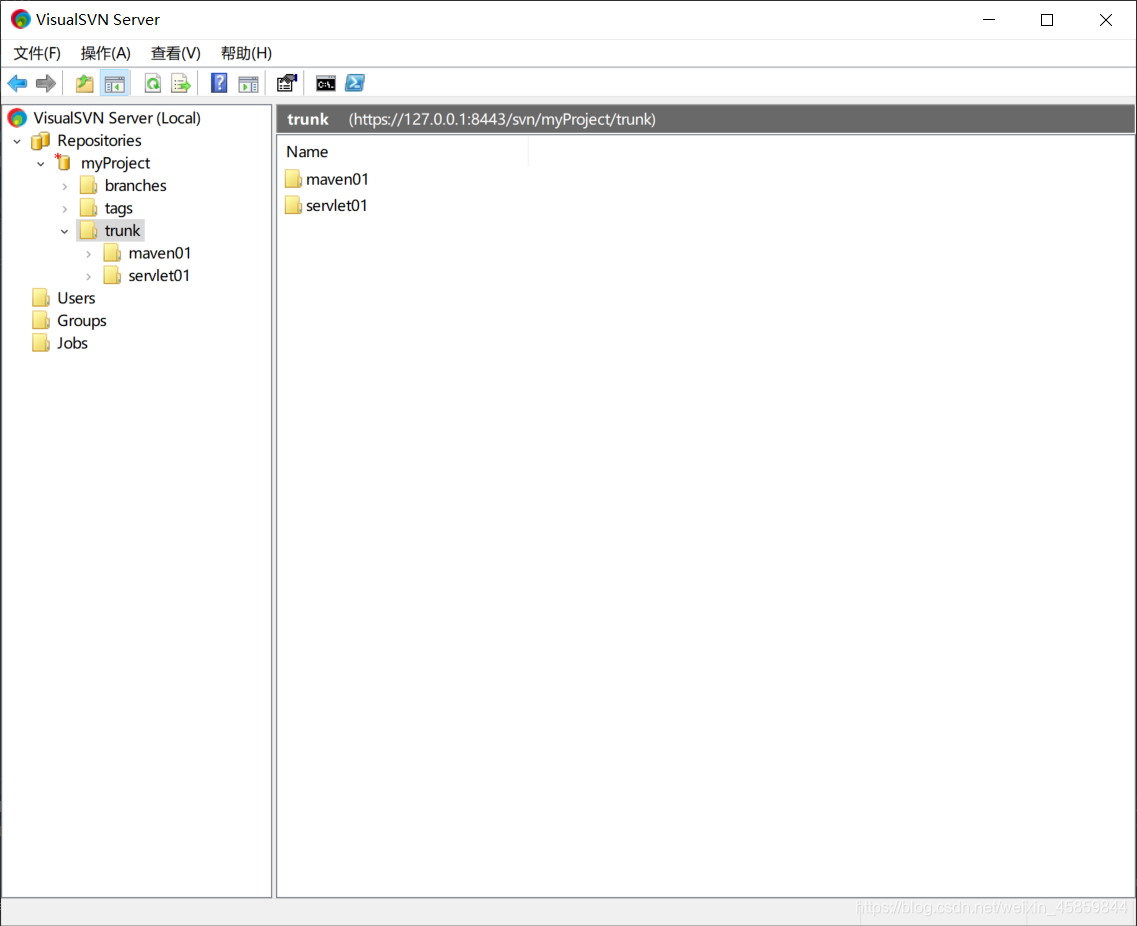Click the myProject repository icon in the tree
The width and height of the screenshot is (1137, 926).
[63, 162]
